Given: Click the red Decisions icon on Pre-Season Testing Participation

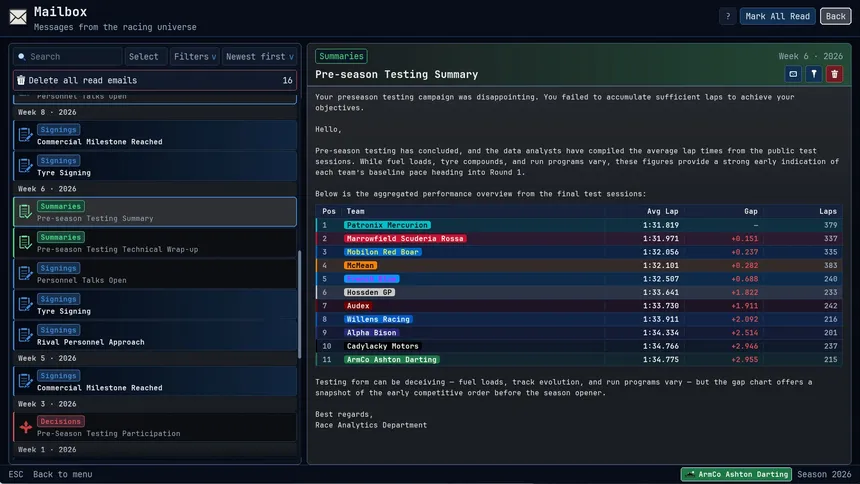Looking at the screenshot, I should [x=25, y=427].
